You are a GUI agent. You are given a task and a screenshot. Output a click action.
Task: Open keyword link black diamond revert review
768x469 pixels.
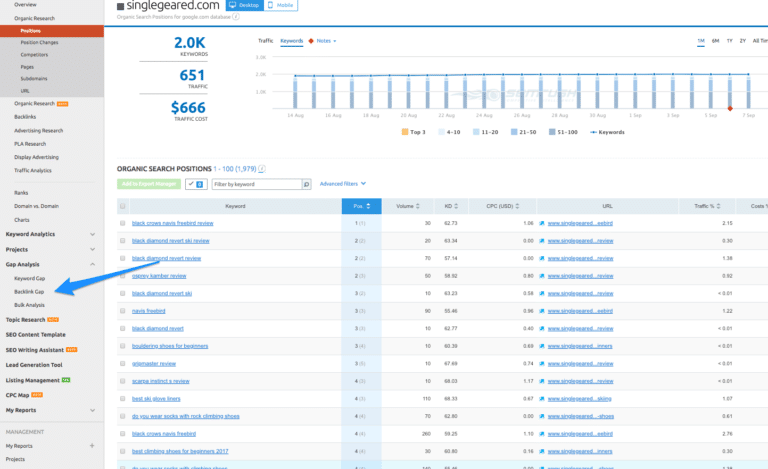[167, 258]
